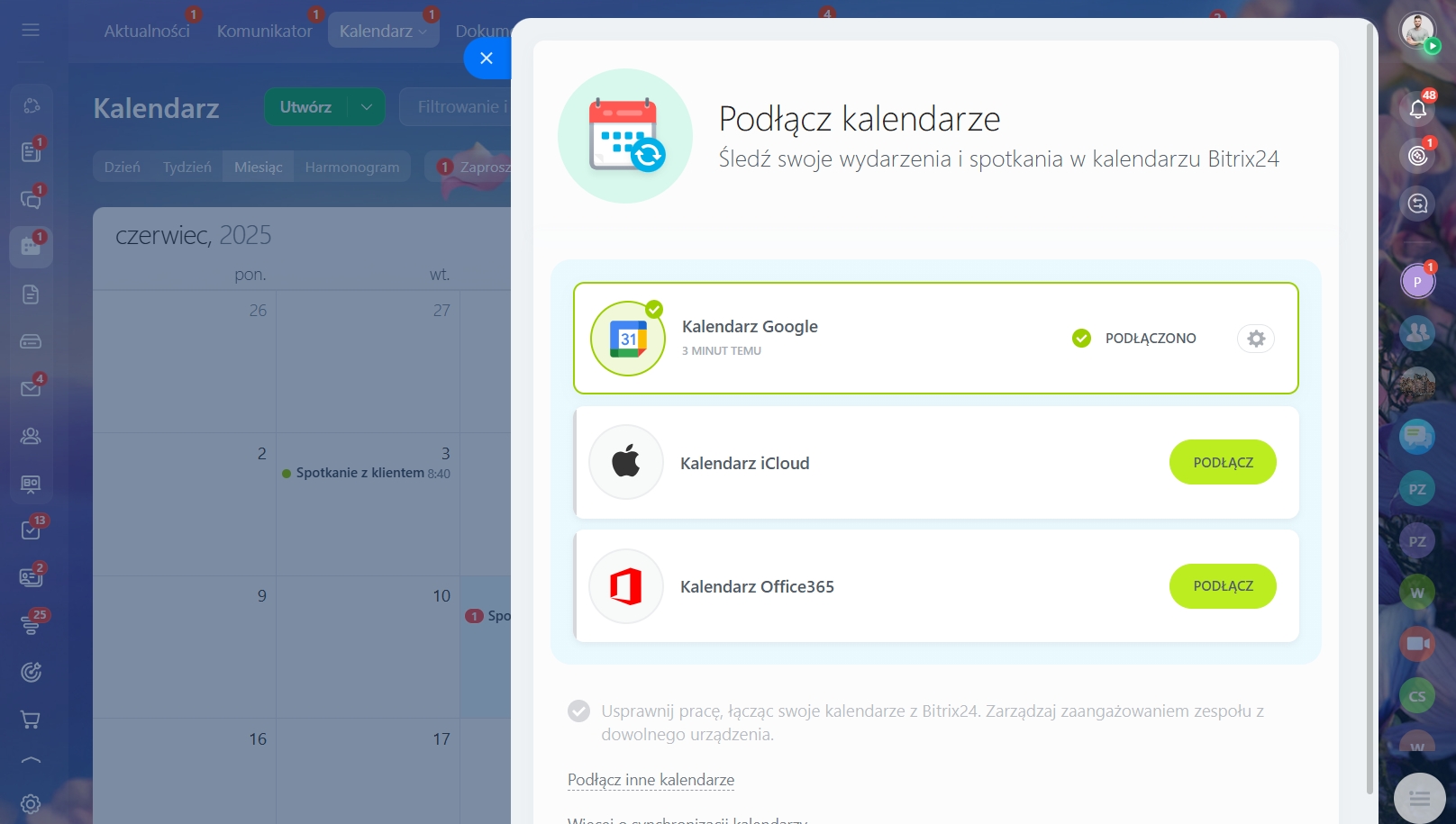The image size is (1456, 824).
Task: Connect iCloud calendar with Podłącz button
Action: pos(1223,462)
